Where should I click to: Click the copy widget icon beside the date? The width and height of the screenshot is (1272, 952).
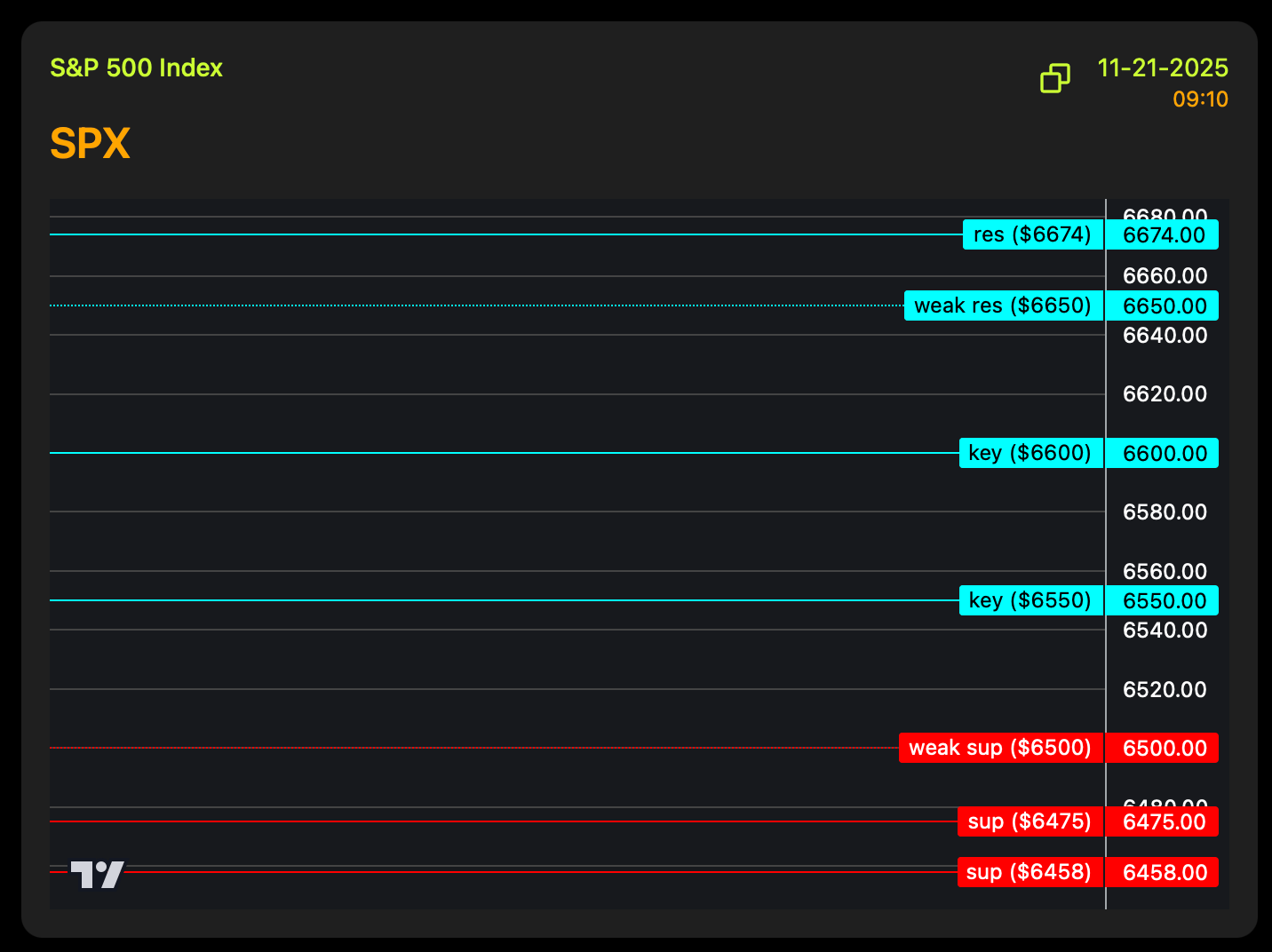pyautogui.click(x=1054, y=78)
